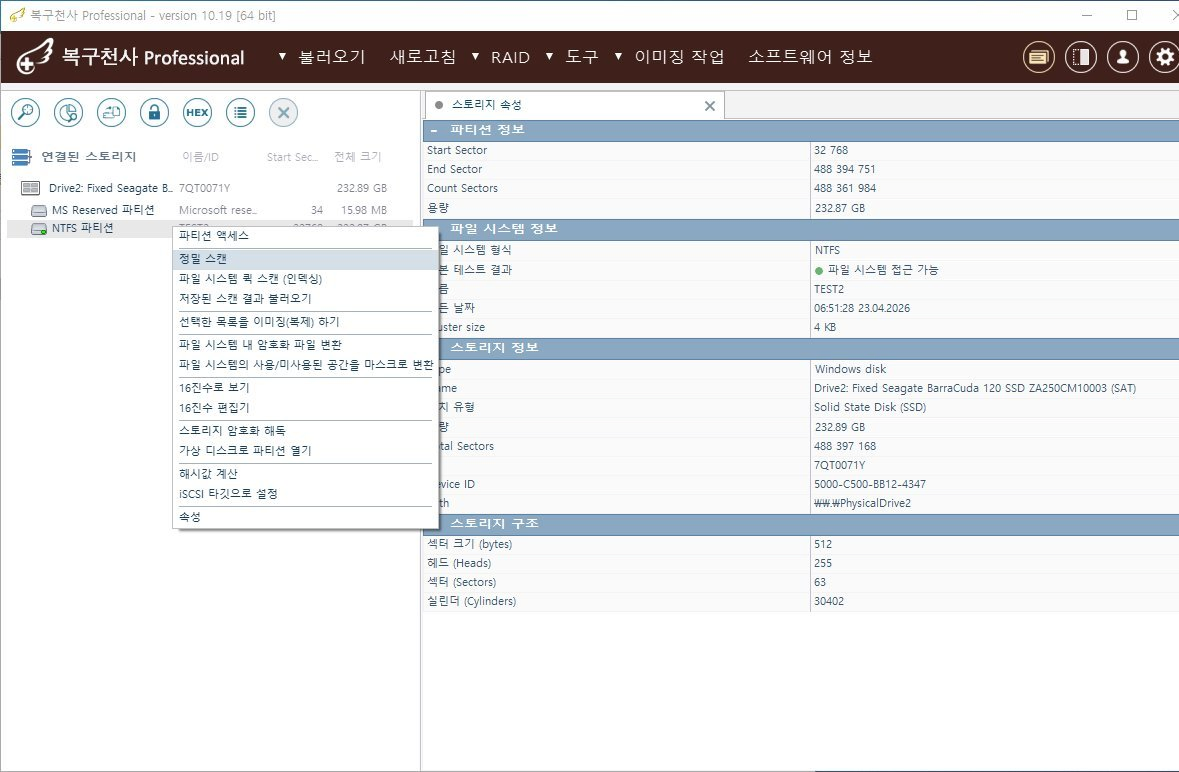
Task: Choose 16진수 편집기 in context menu
Action: pyautogui.click(x=305, y=407)
